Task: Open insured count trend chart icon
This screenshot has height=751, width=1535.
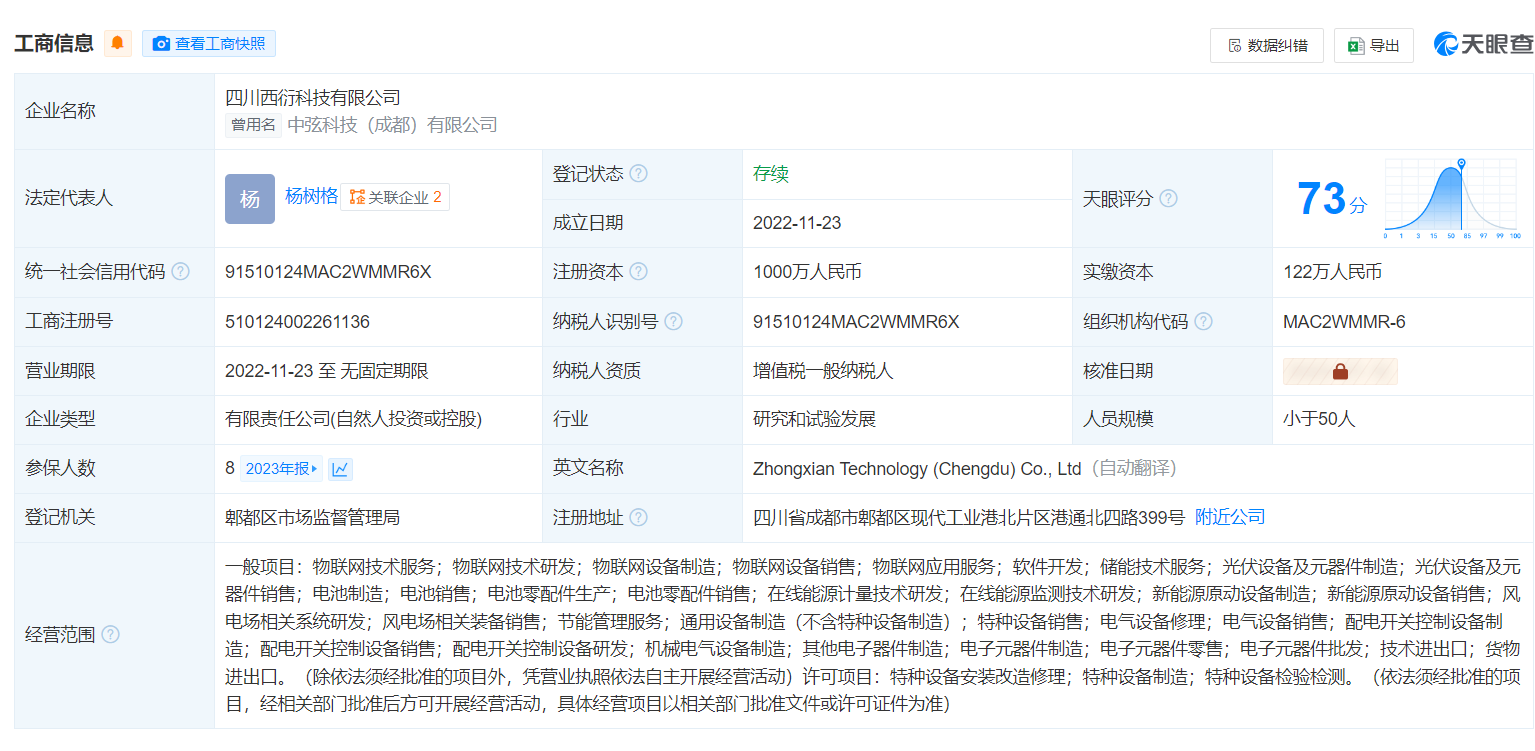Action: tap(340, 468)
